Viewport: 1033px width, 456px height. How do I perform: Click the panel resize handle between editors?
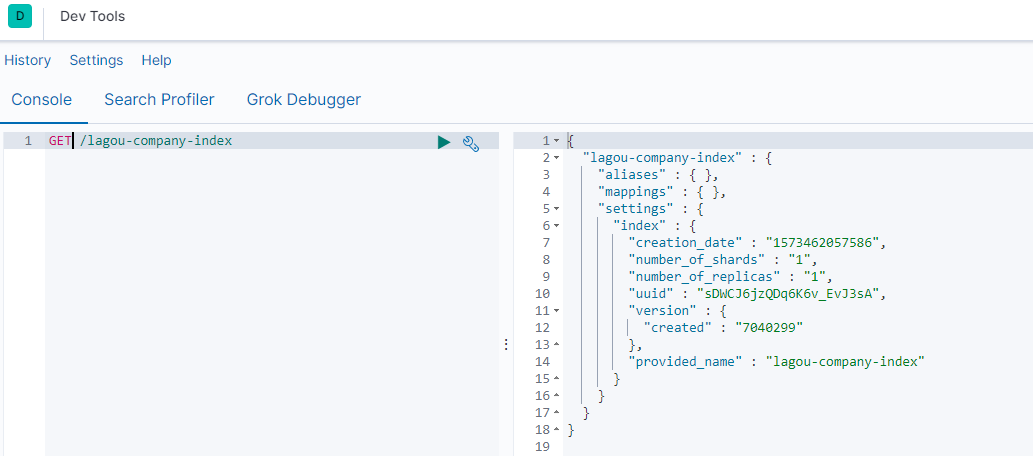coord(506,344)
